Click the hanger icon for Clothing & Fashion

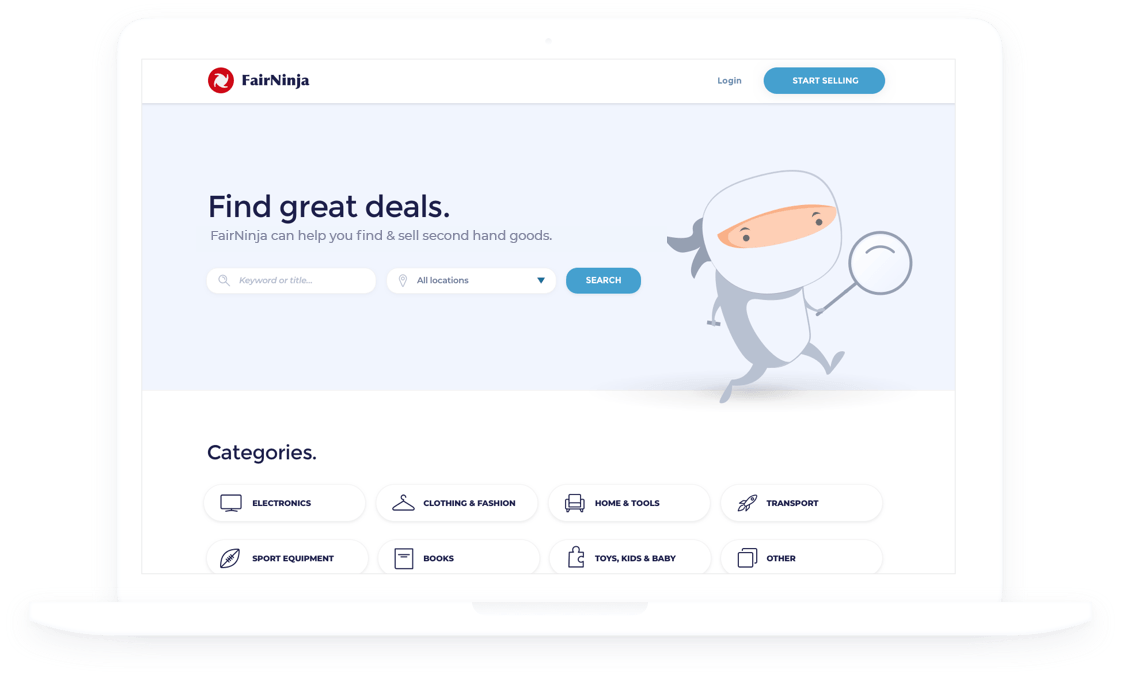click(403, 503)
